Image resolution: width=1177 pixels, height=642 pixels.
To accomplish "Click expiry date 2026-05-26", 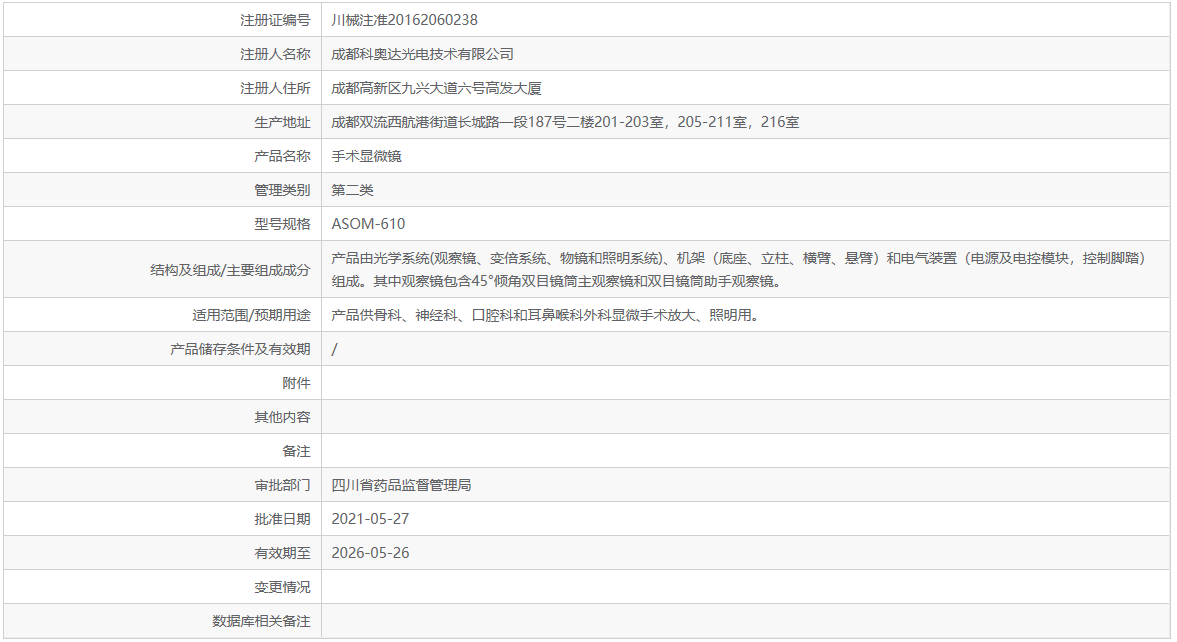I will pyautogui.click(x=370, y=553).
